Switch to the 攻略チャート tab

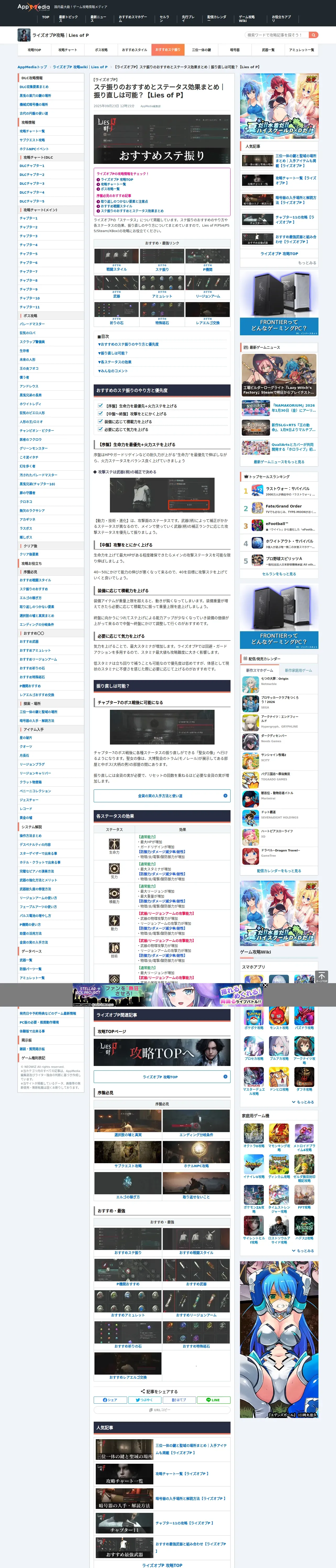[68, 50]
